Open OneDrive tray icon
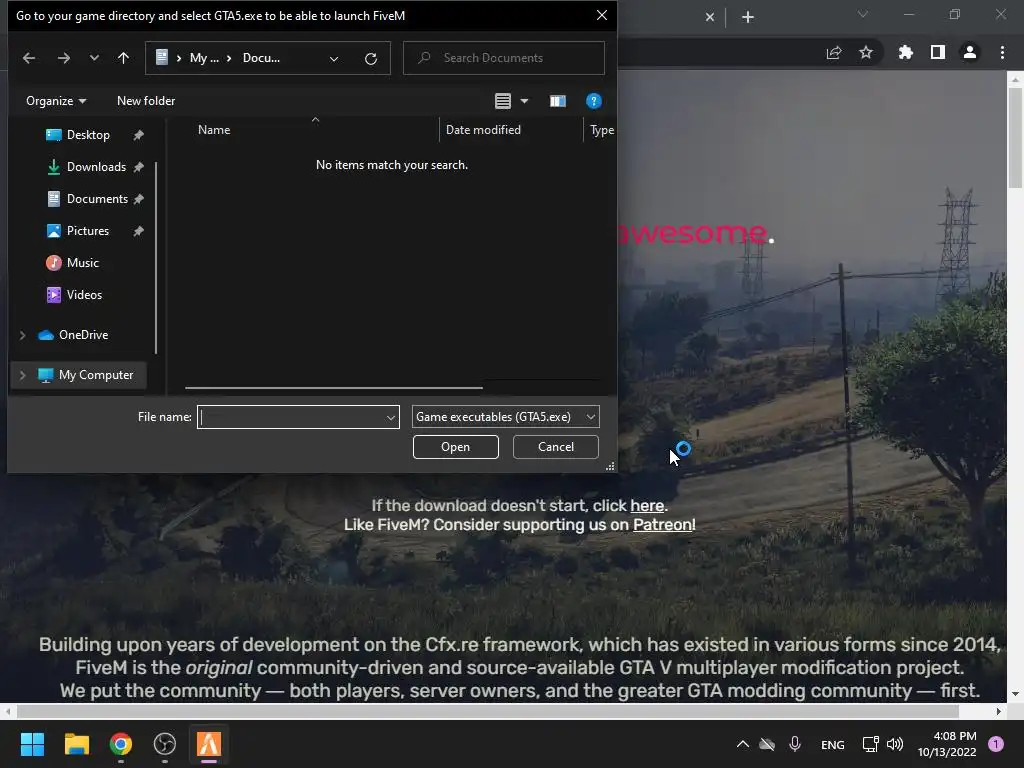Screen dimensions: 1024x768 click(x=767, y=744)
